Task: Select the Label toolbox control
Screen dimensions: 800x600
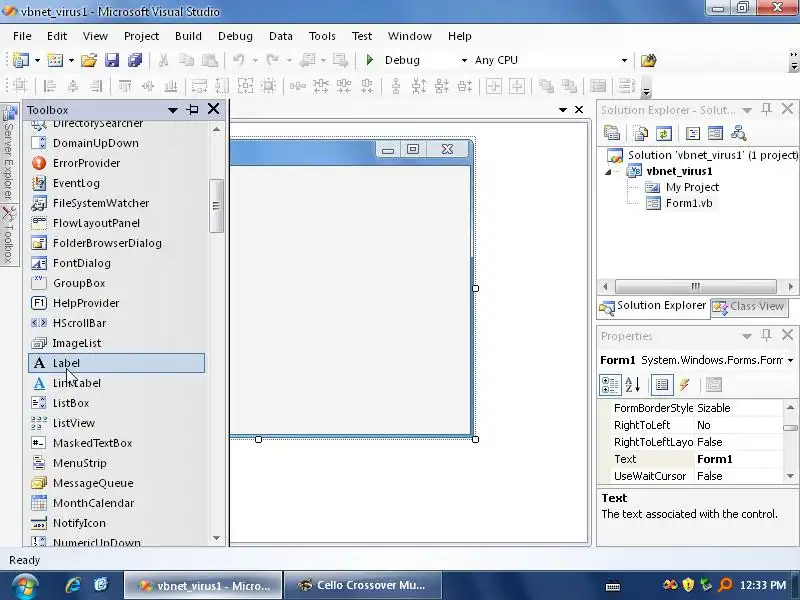Action: click(x=116, y=363)
